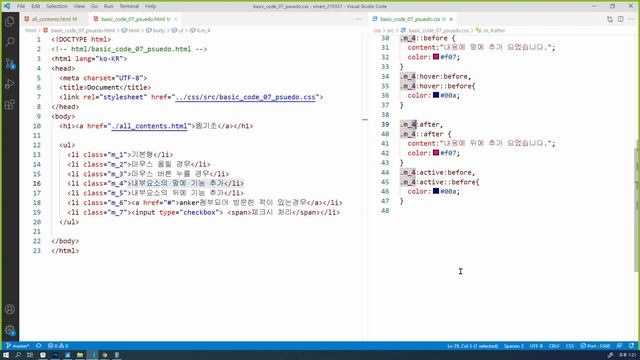Click the CRLF end-of-line selector
The image size is (640, 360).
click(x=554, y=346)
